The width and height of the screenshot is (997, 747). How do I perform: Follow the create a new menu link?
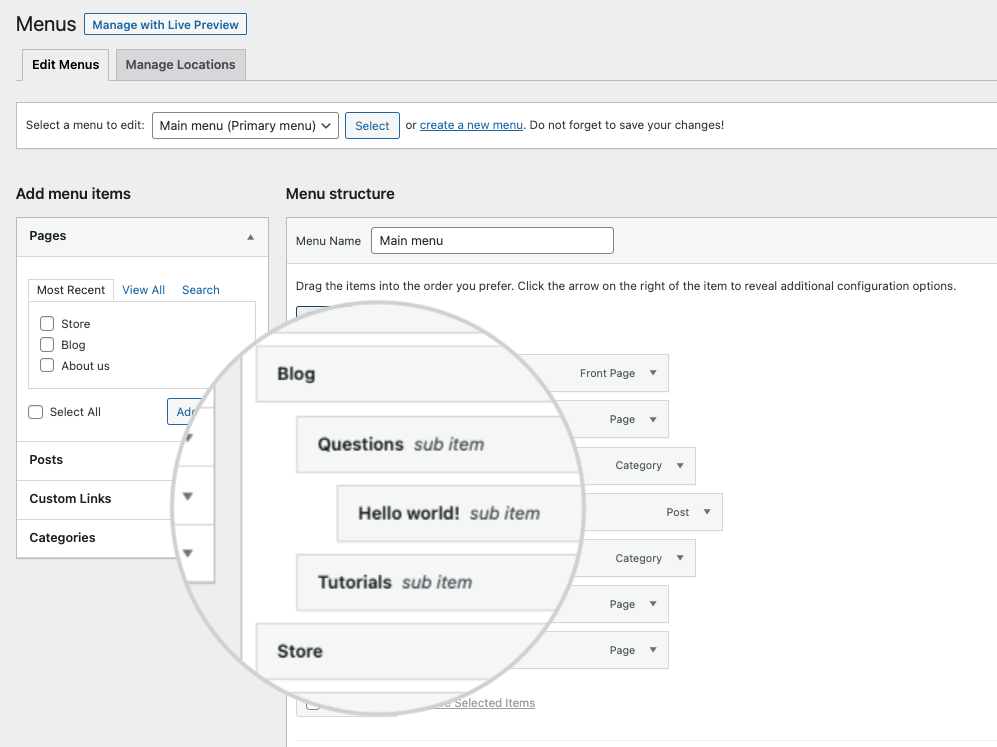471,125
